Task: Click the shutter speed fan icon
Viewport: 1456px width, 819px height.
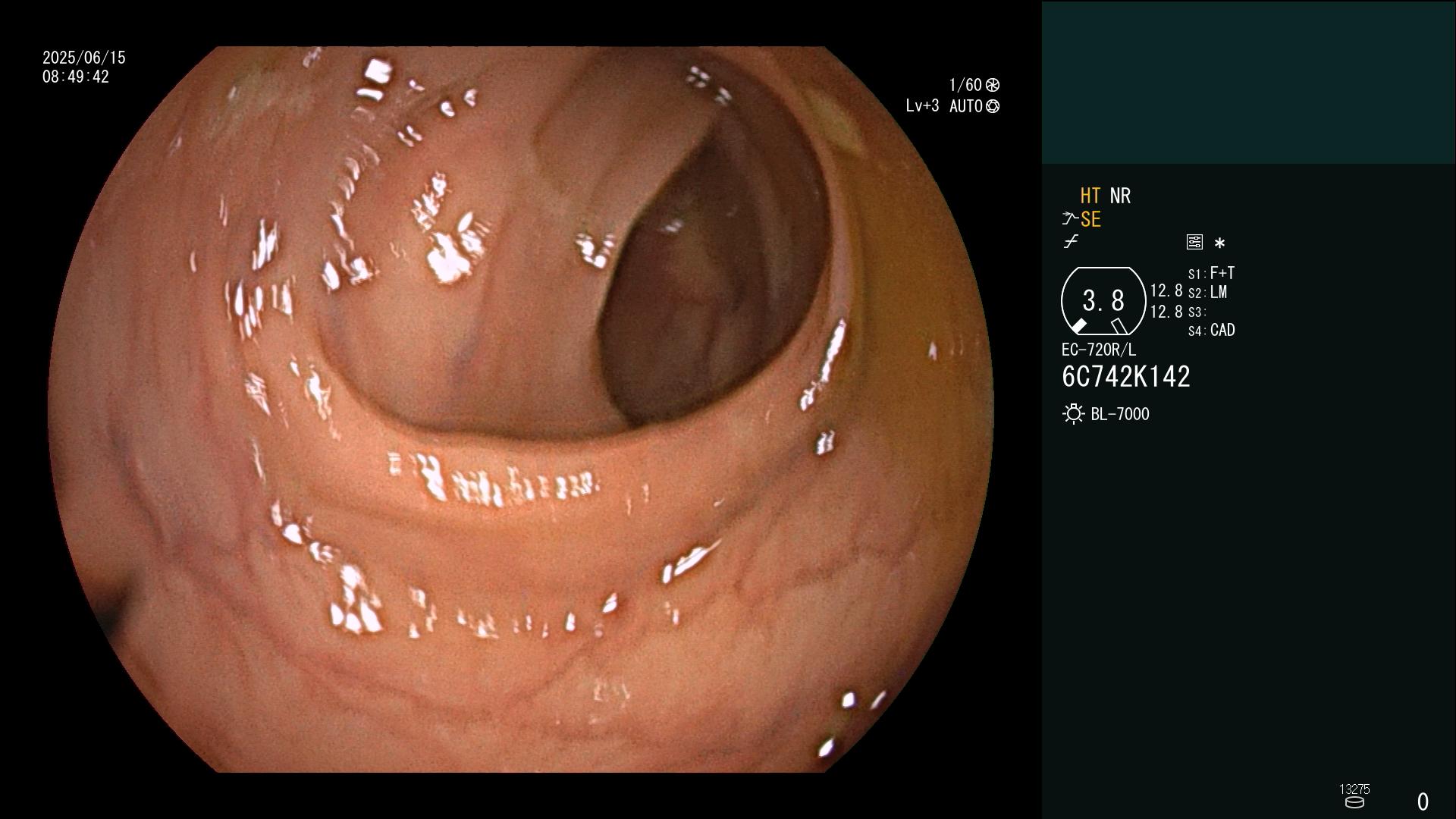Action: click(x=992, y=85)
